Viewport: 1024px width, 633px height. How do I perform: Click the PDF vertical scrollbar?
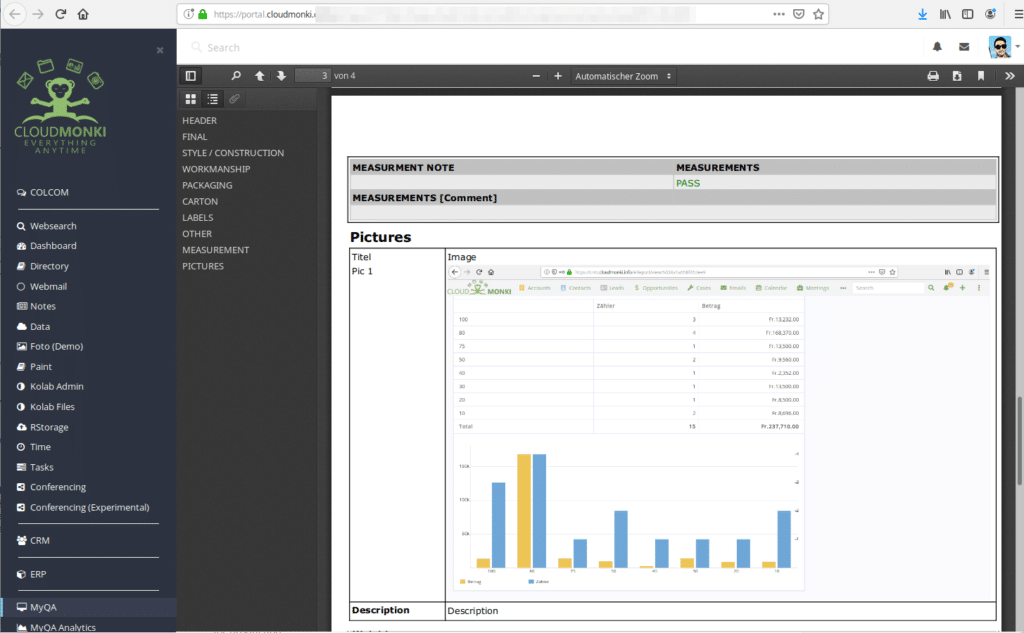point(1019,440)
